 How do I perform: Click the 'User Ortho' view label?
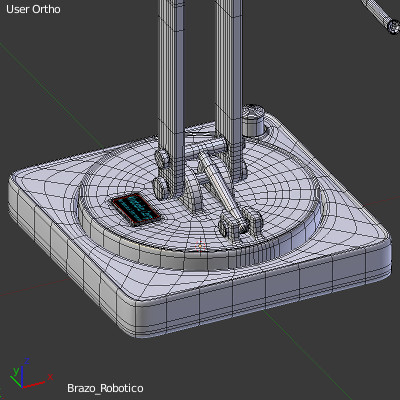[x=33, y=9]
